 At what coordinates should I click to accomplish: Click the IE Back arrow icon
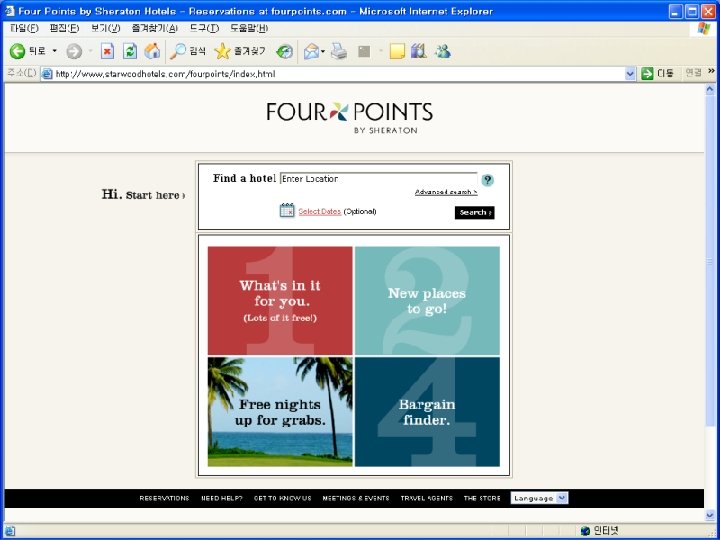click(x=17, y=51)
